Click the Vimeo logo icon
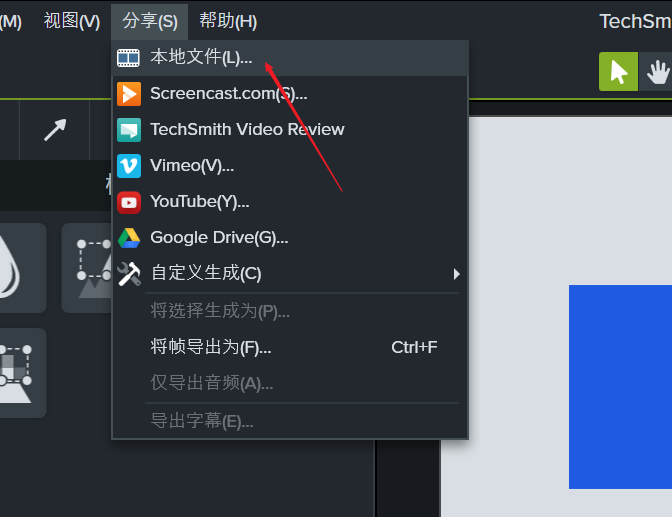The image size is (672, 517). [129, 165]
